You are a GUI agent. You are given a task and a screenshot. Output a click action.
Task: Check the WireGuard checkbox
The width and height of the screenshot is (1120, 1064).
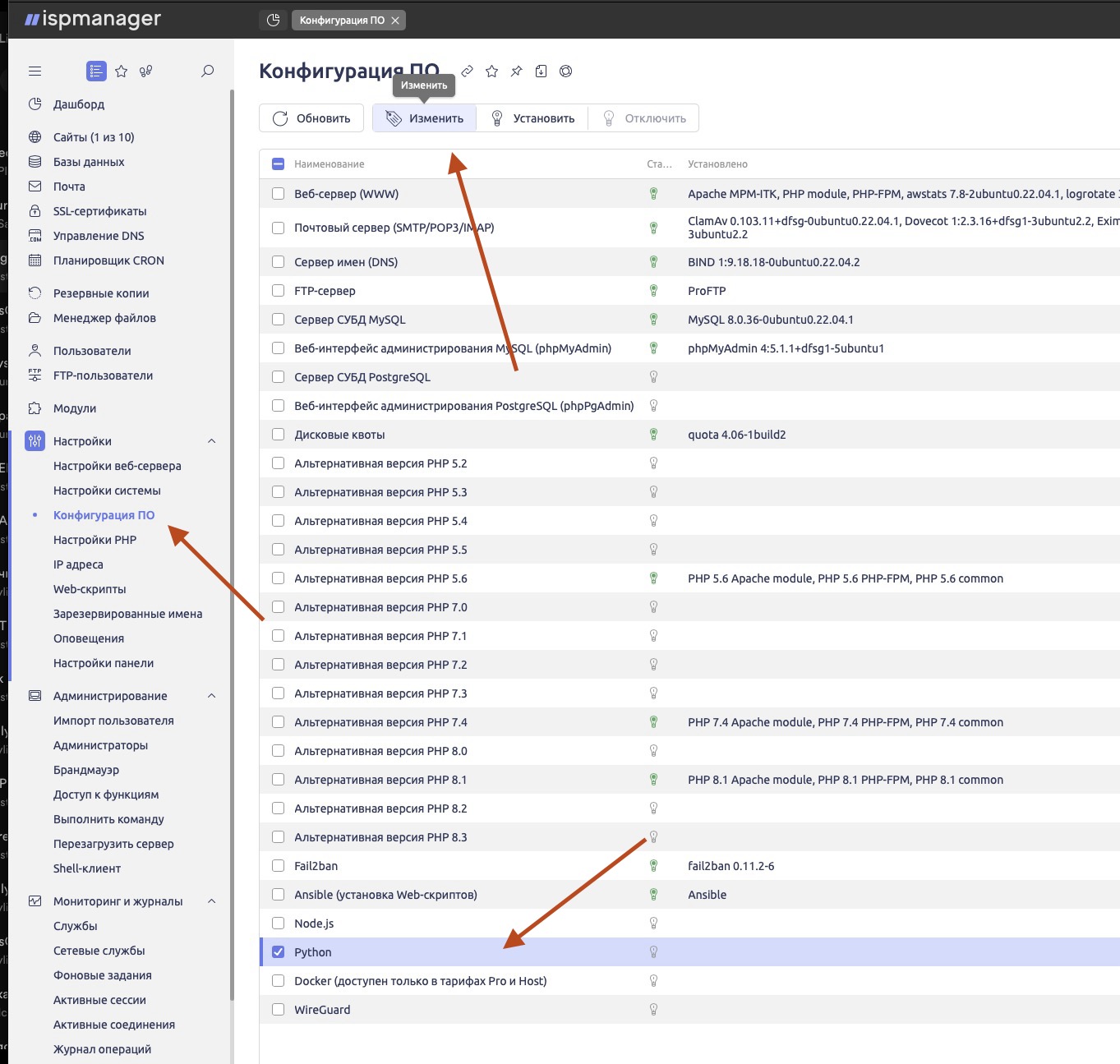(x=278, y=1010)
